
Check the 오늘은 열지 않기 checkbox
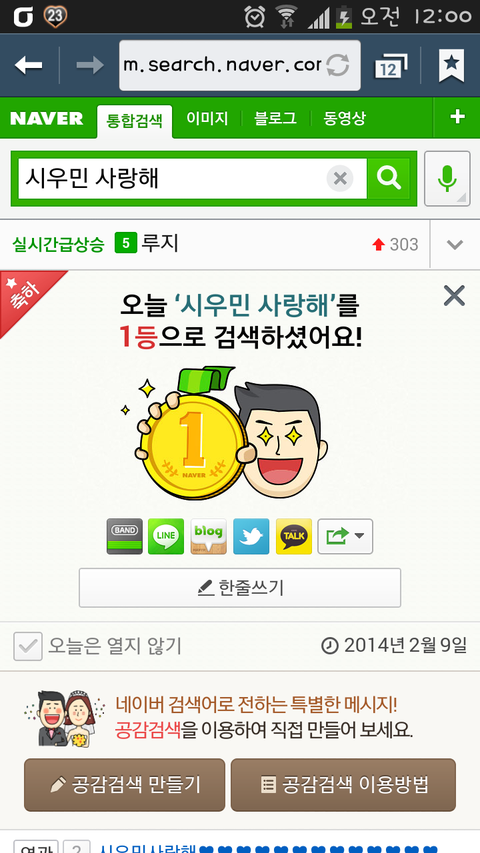click(28, 646)
